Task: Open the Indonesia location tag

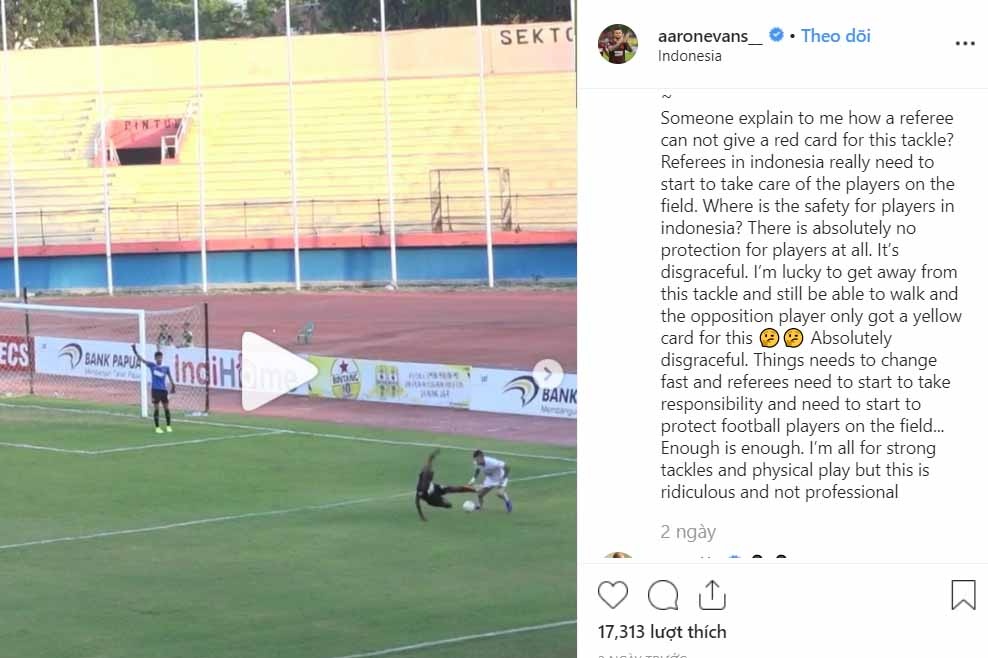Action: tap(689, 56)
